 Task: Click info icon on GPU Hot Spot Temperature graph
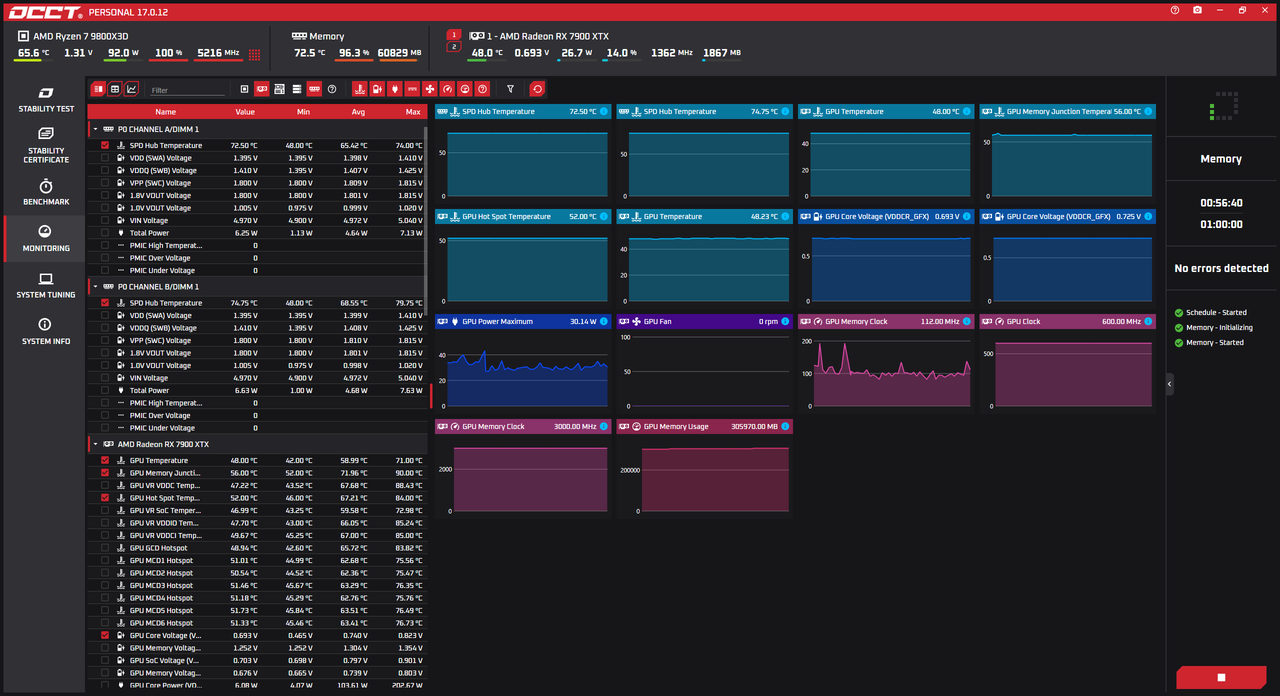(604, 217)
